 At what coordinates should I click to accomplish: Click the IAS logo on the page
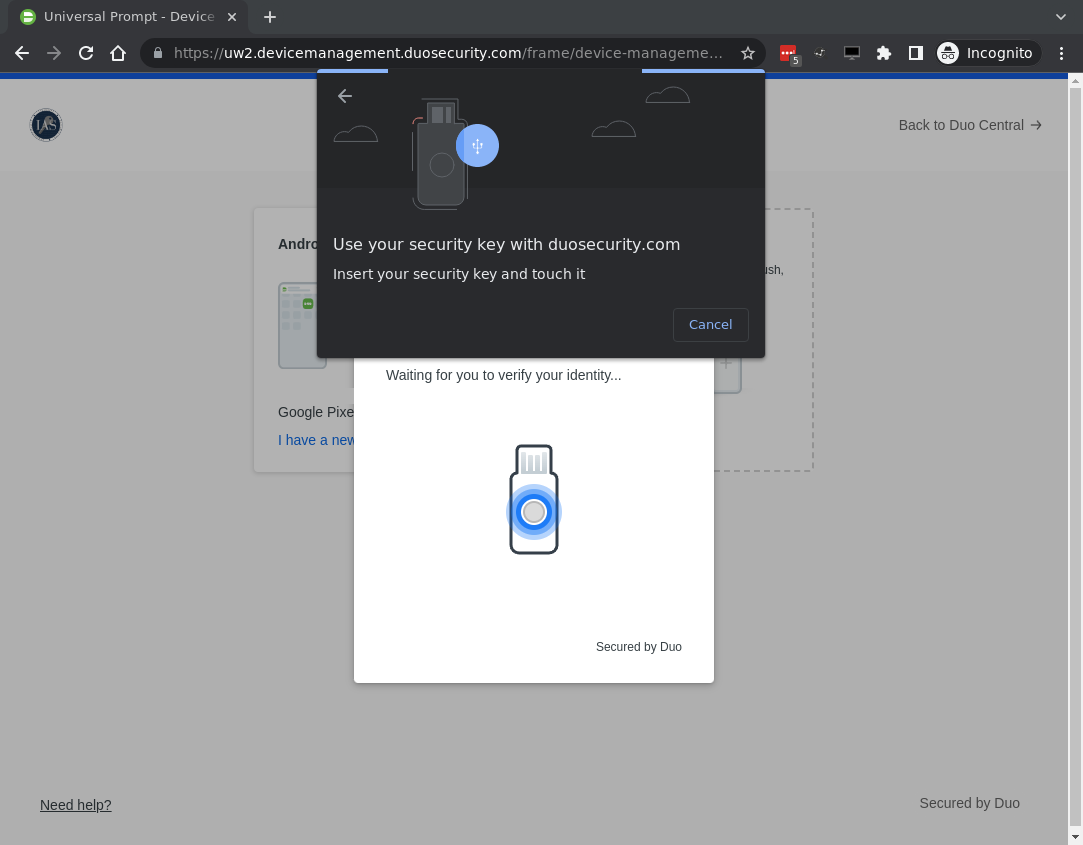tap(45, 125)
